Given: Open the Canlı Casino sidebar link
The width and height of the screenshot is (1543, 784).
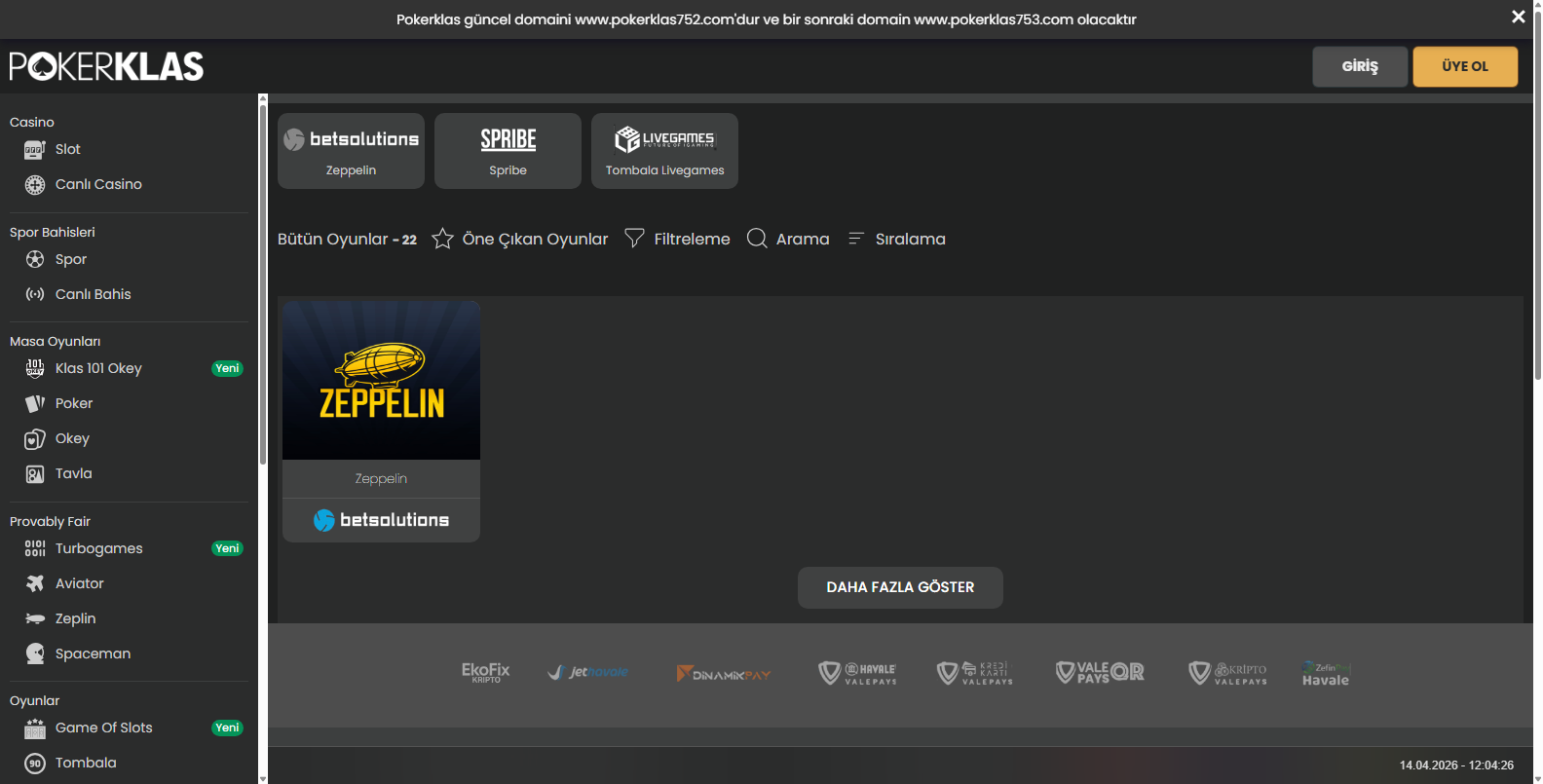Looking at the screenshot, I should [98, 184].
